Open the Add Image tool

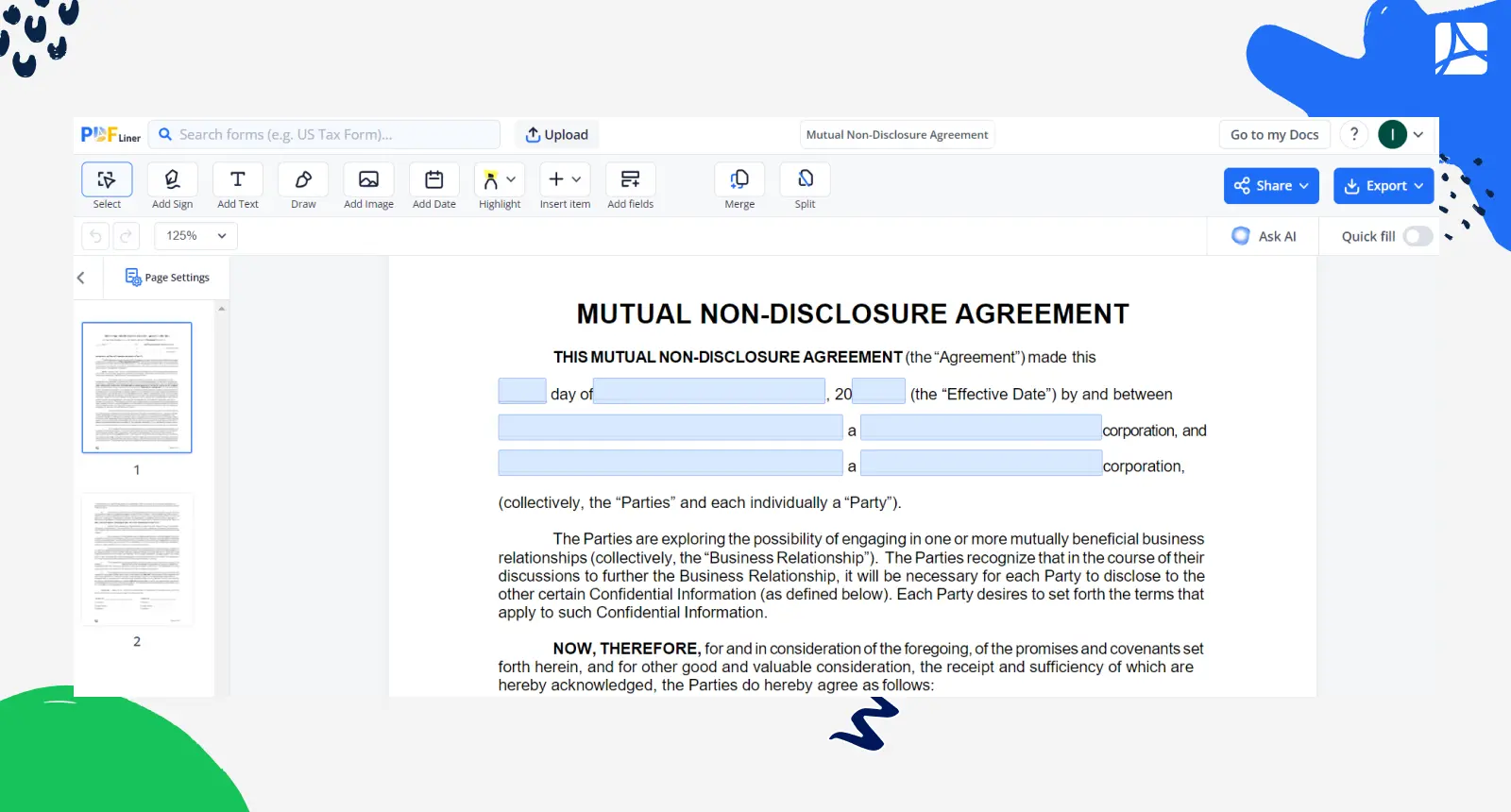pos(368,179)
